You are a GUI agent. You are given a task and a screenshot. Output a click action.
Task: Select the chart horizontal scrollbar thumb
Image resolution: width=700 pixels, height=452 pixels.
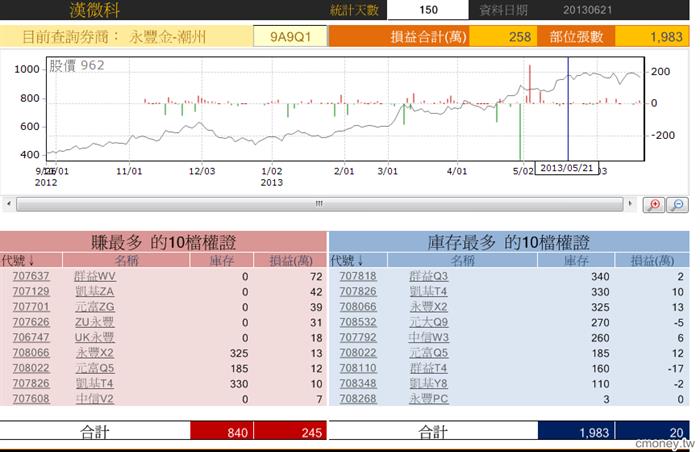click(x=320, y=204)
